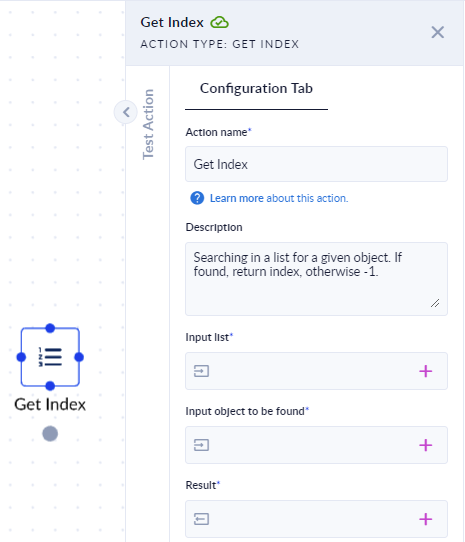This screenshot has width=465, height=542.
Task: Select the Get Index node numbered list icon
Action: (x=50, y=357)
